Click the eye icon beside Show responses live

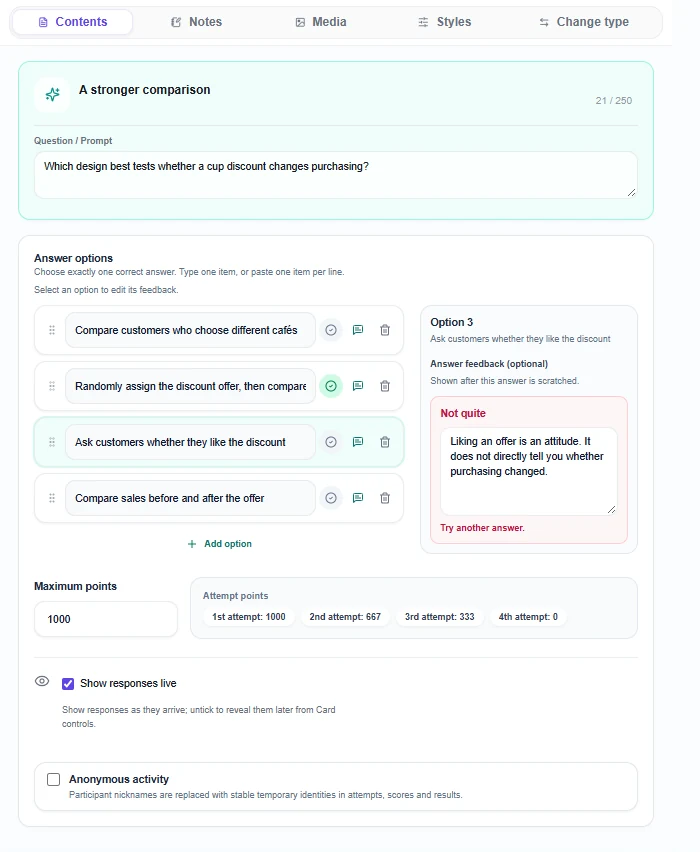42,681
